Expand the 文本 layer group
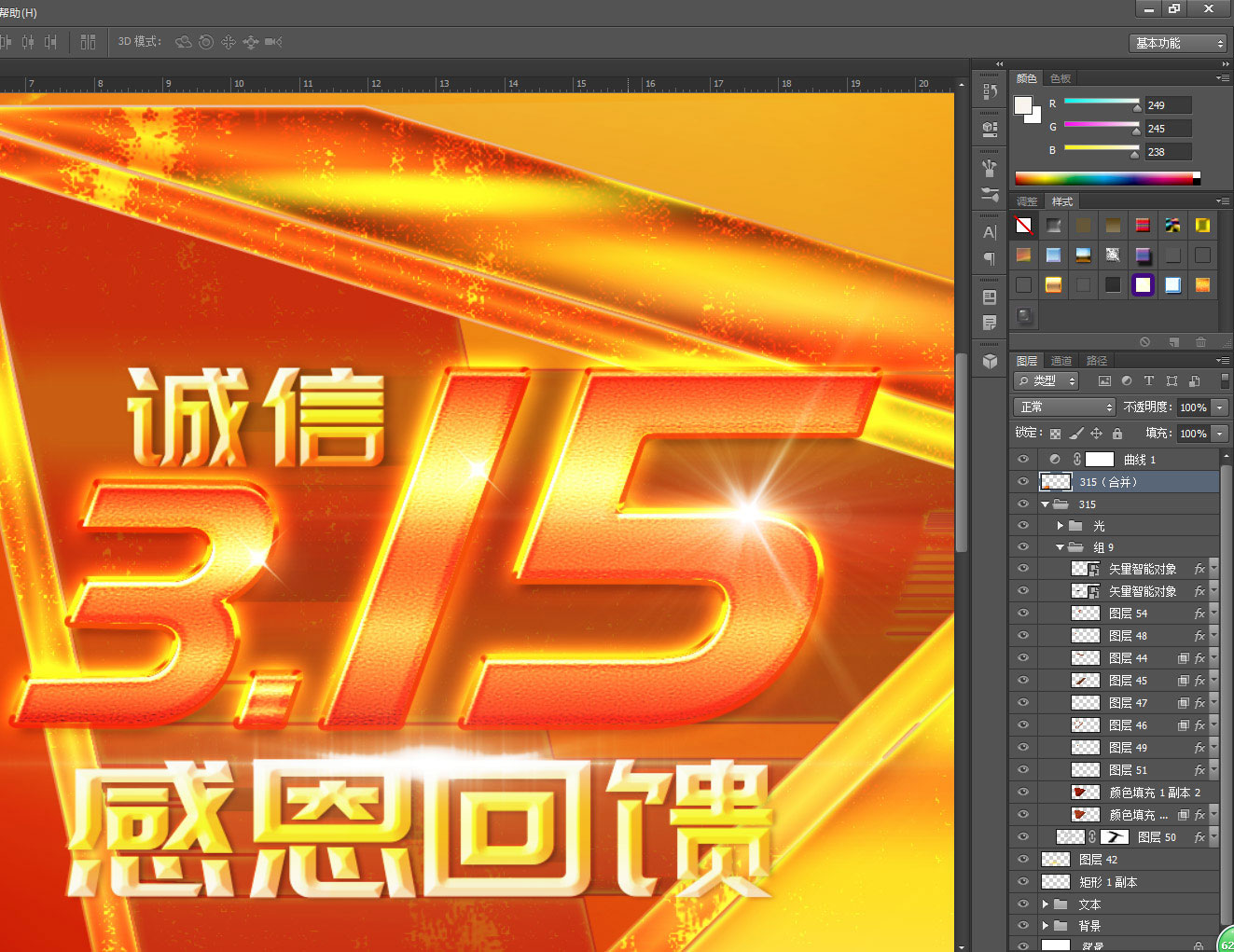The image size is (1234, 952). coord(1046,904)
